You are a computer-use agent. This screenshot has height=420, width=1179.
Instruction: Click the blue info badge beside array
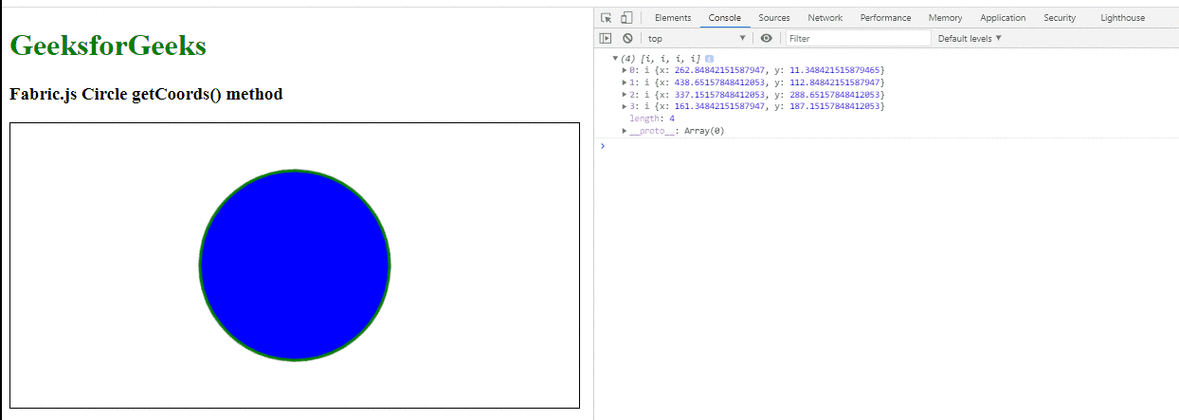coord(709,59)
